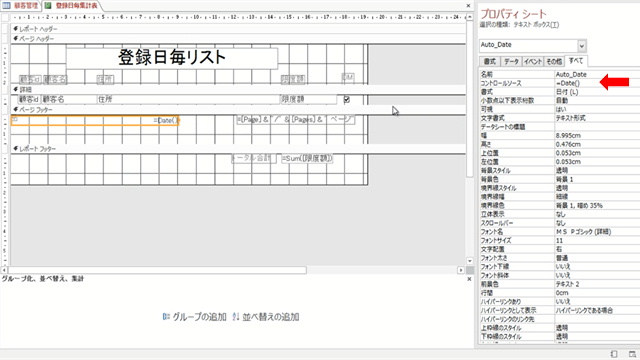
Task: Select the 登録日毎リスト title label
Action: tap(172, 58)
